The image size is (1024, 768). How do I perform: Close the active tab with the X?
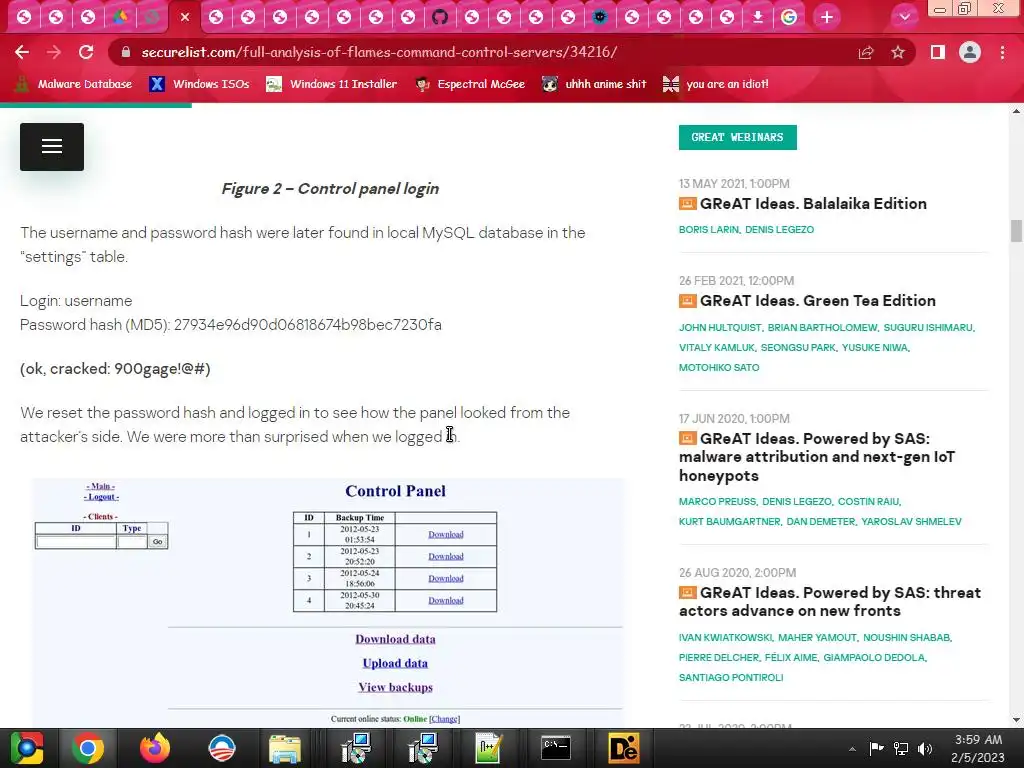pos(185,17)
